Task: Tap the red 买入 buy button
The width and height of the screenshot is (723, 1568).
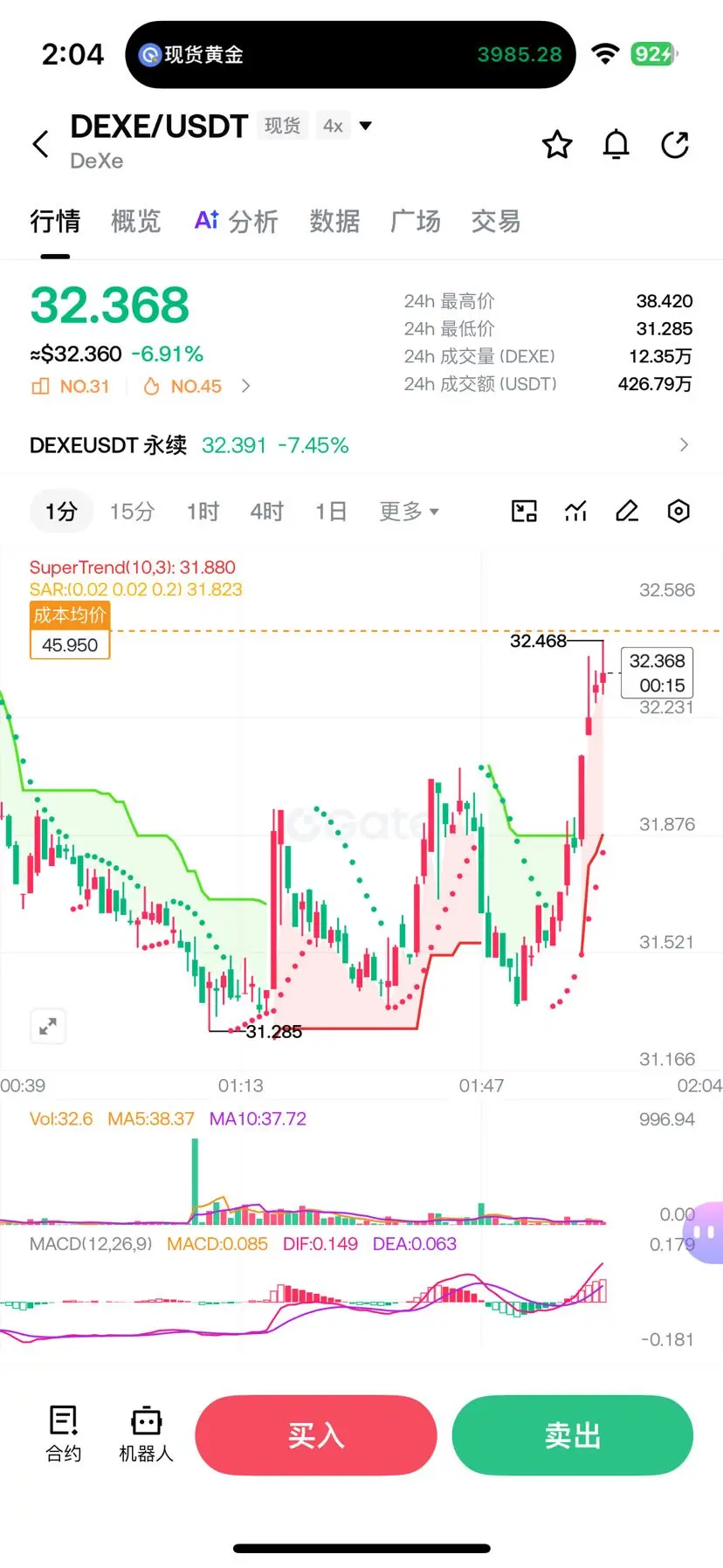Action: (x=316, y=1435)
